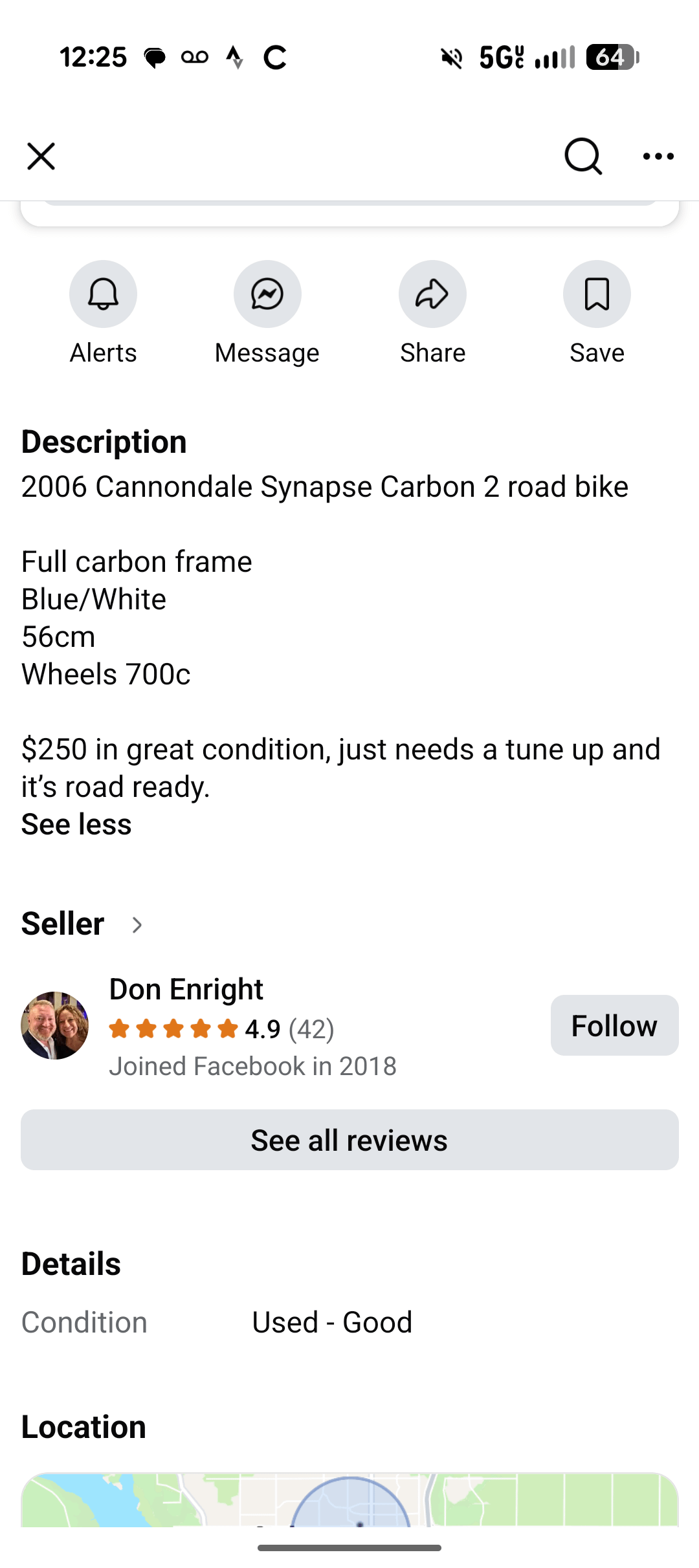Tap the Messenger icon to message seller

[267, 294]
